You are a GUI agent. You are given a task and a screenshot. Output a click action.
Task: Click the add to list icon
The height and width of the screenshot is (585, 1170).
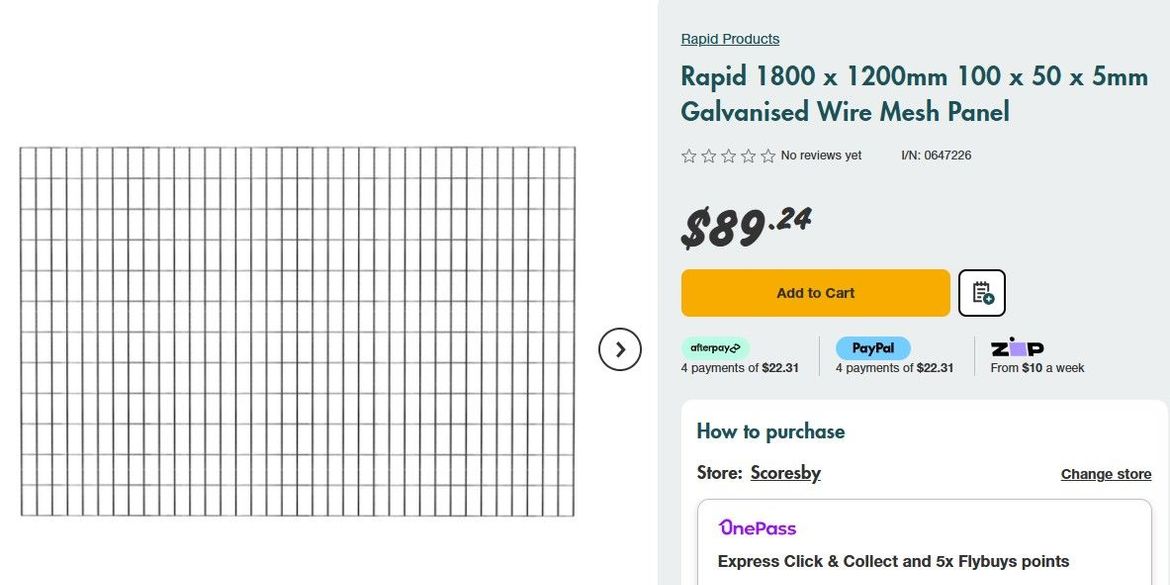coord(981,293)
